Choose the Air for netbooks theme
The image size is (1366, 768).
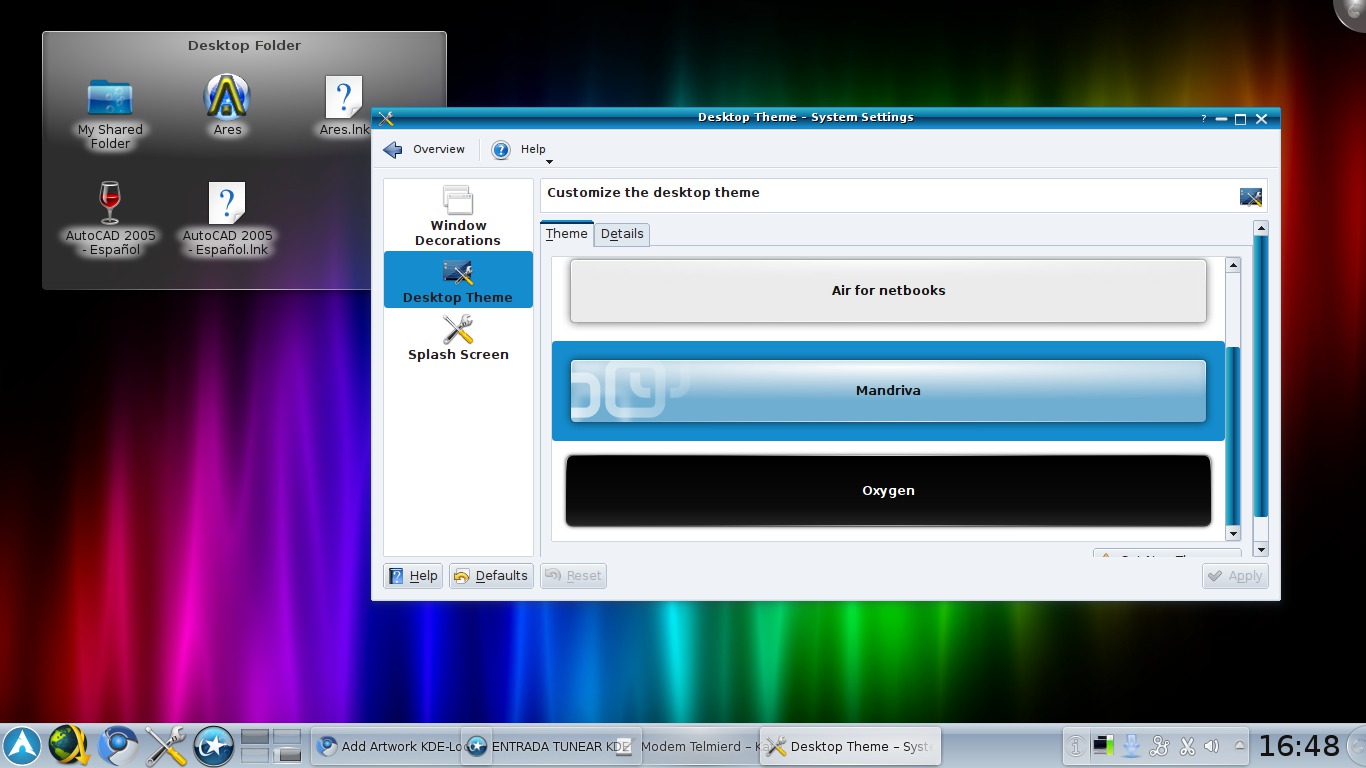coord(888,291)
